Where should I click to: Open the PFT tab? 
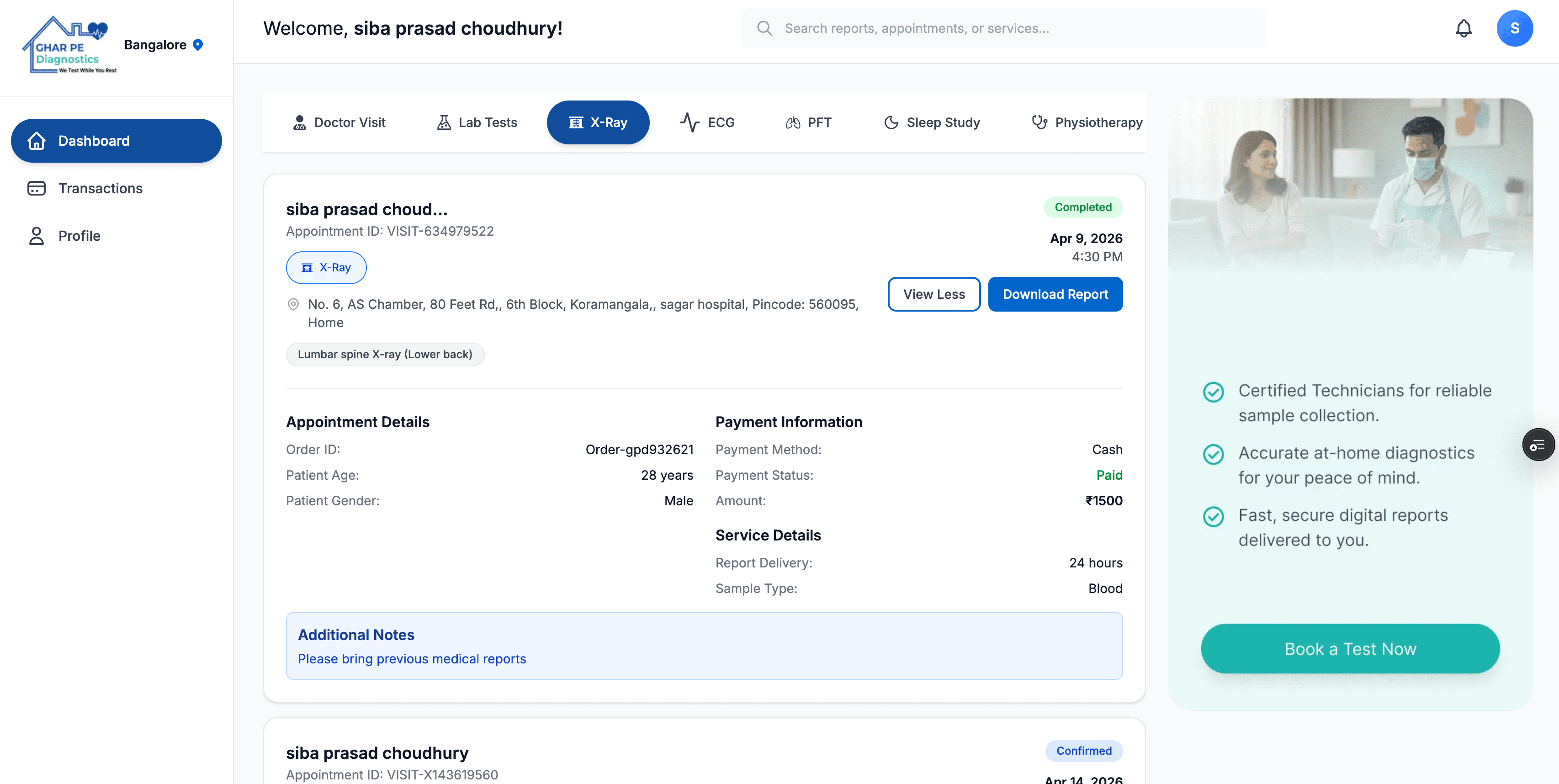[x=809, y=123]
